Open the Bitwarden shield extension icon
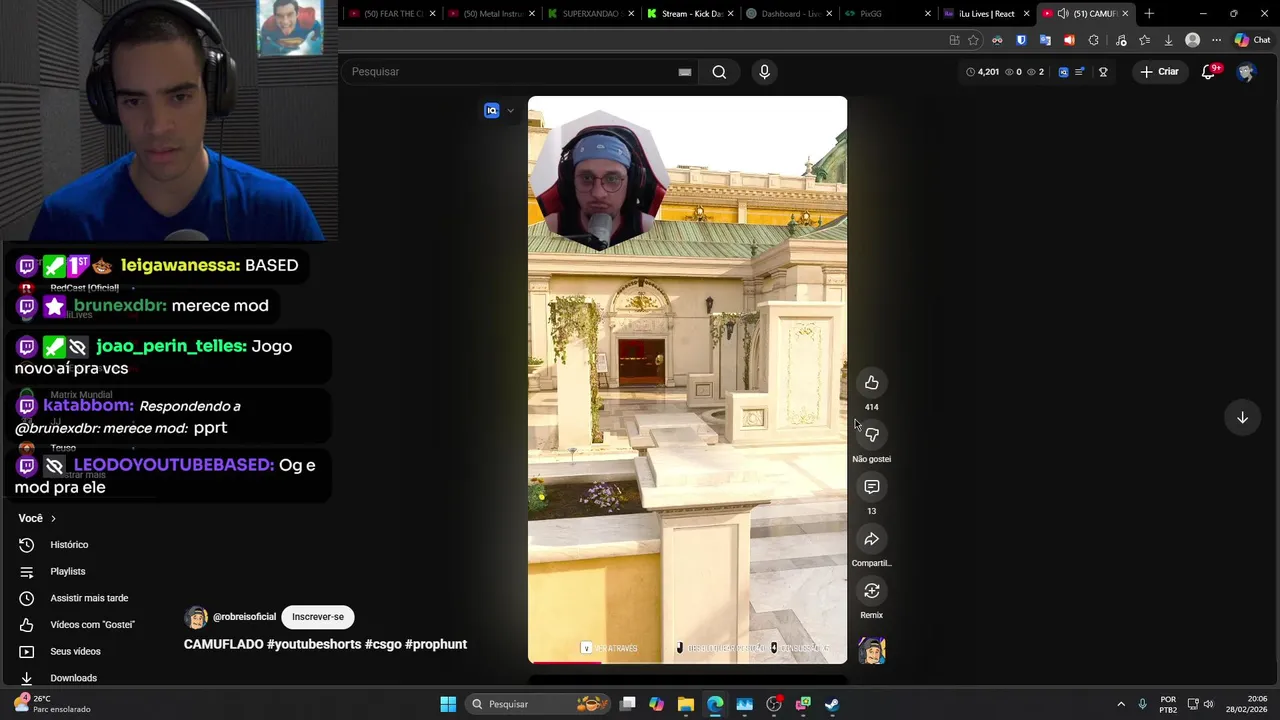This screenshot has height=720, width=1280. tap(1021, 40)
